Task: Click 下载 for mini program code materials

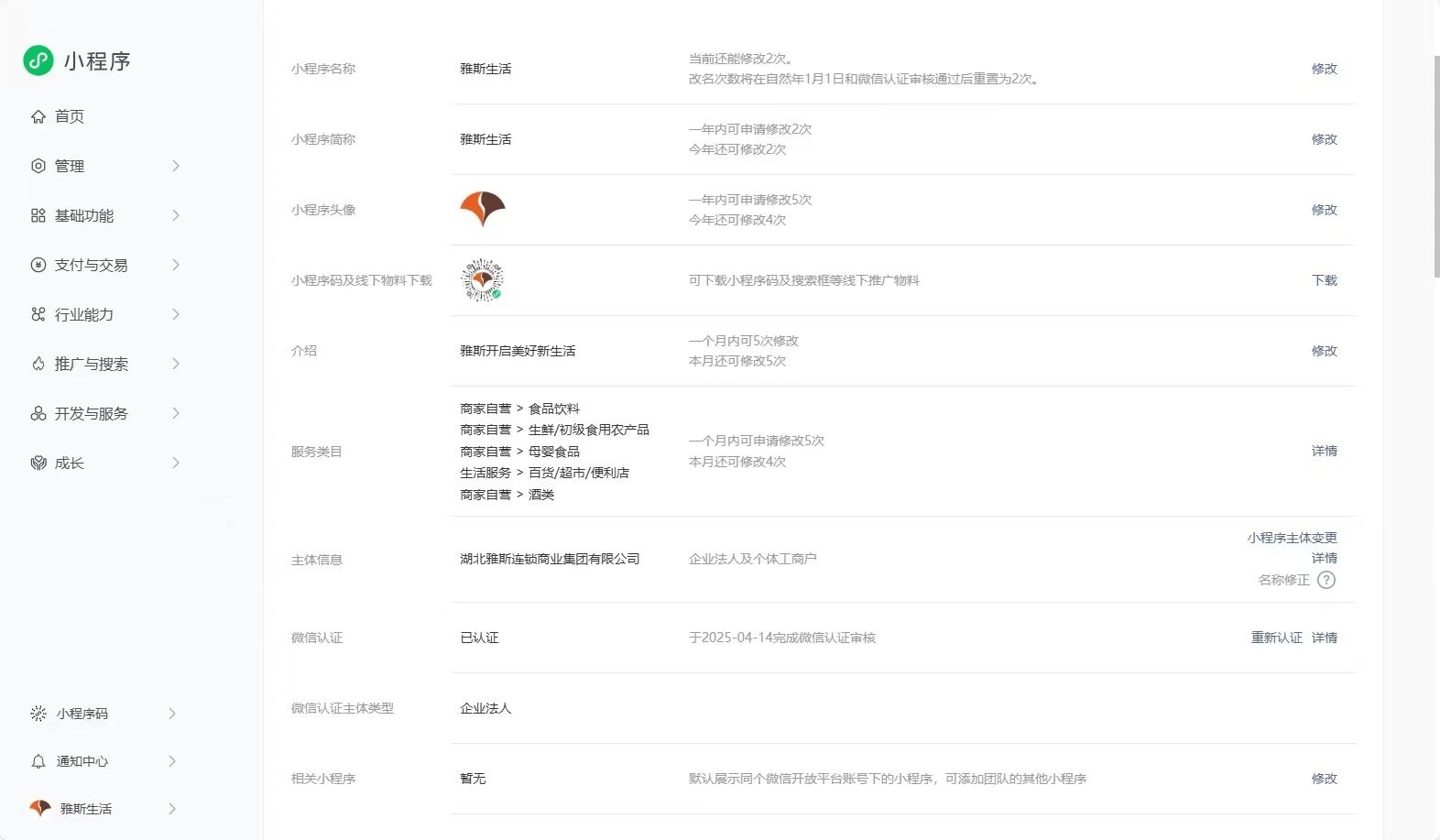Action: (1325, 280)
